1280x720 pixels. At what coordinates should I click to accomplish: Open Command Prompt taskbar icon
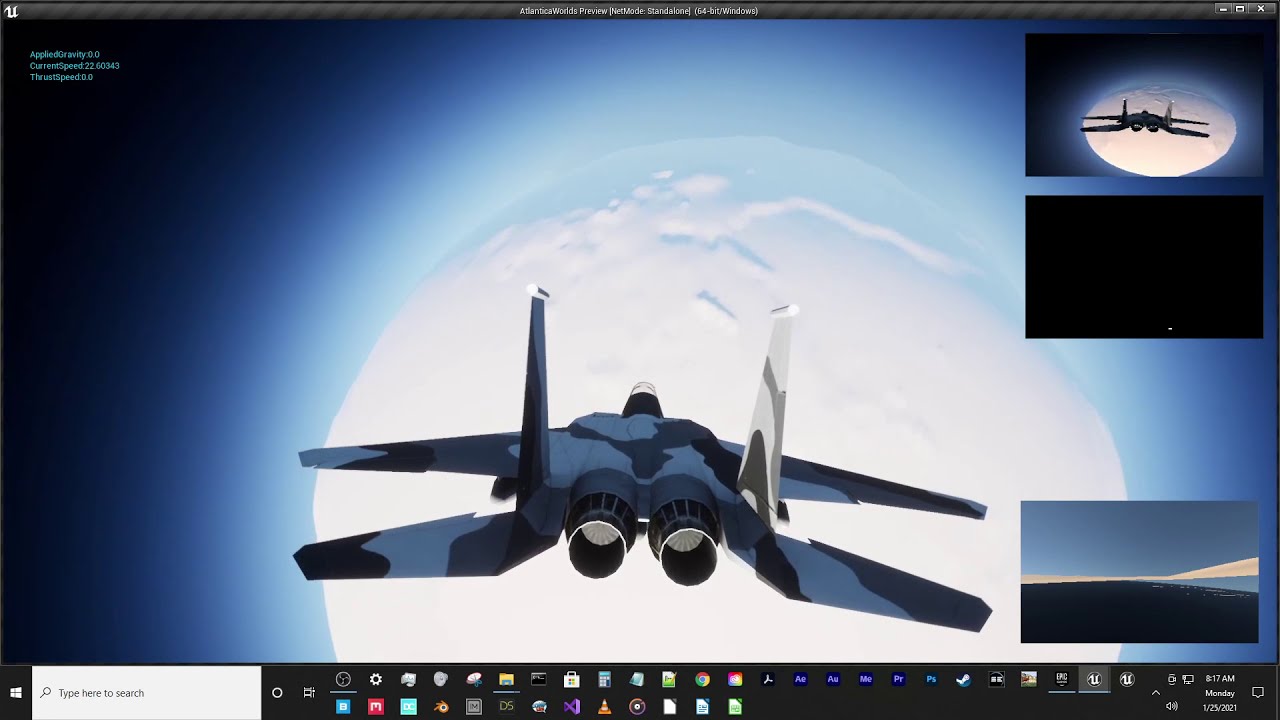pos(539,679)
